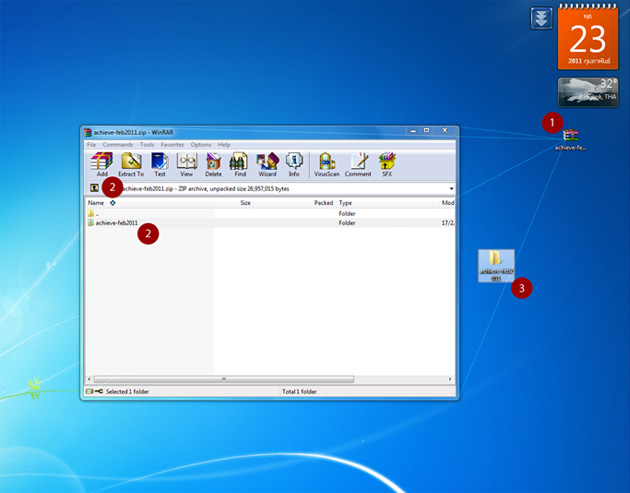The height and width of the screenshot is (493, 630).
Task: Open the weather gadget showing 32°
Action: coord(588,92)
